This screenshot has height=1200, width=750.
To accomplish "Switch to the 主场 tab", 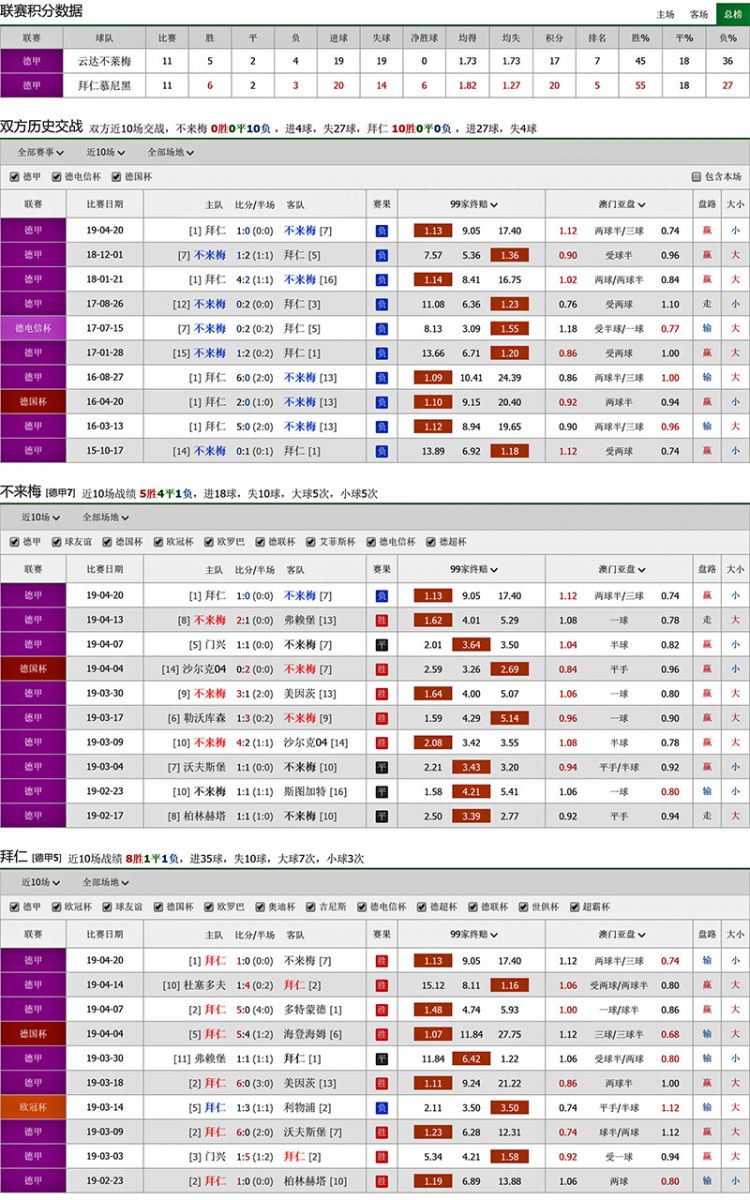I will pos(666,14).
